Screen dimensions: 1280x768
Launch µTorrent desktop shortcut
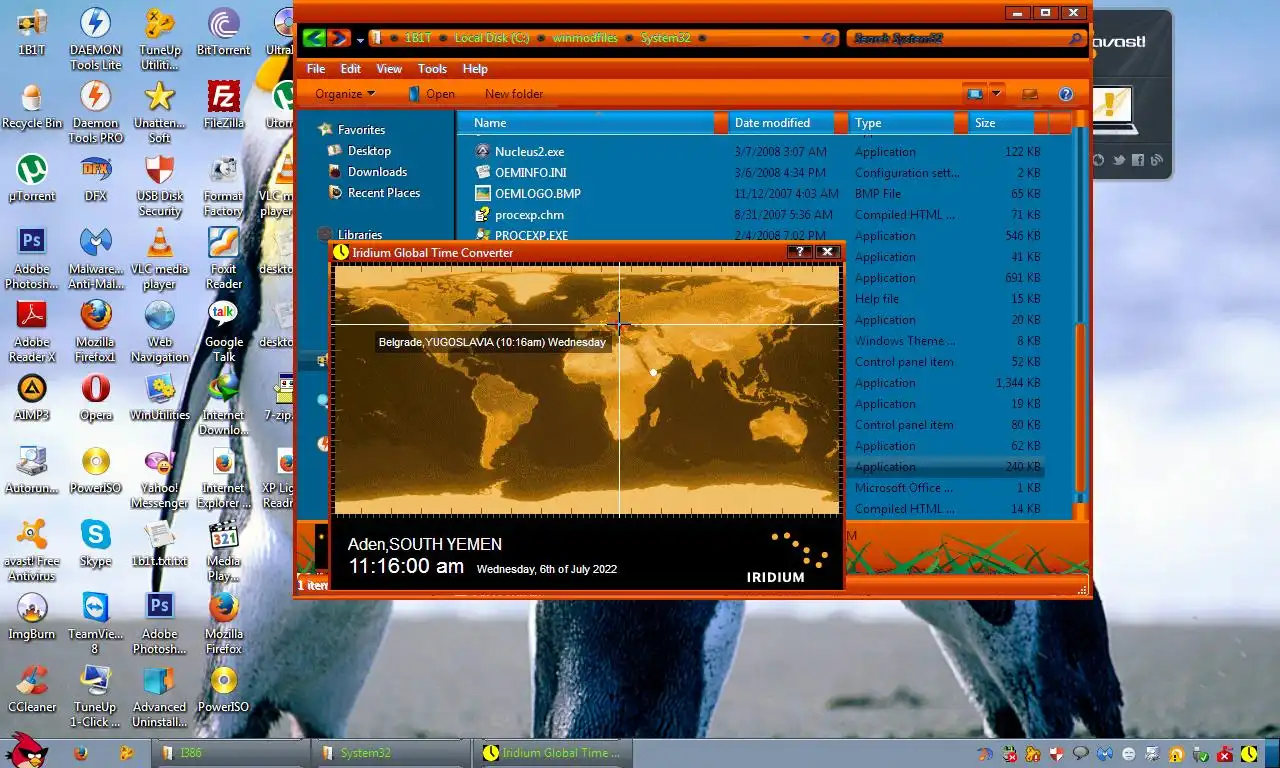click(x=32, y=178)
